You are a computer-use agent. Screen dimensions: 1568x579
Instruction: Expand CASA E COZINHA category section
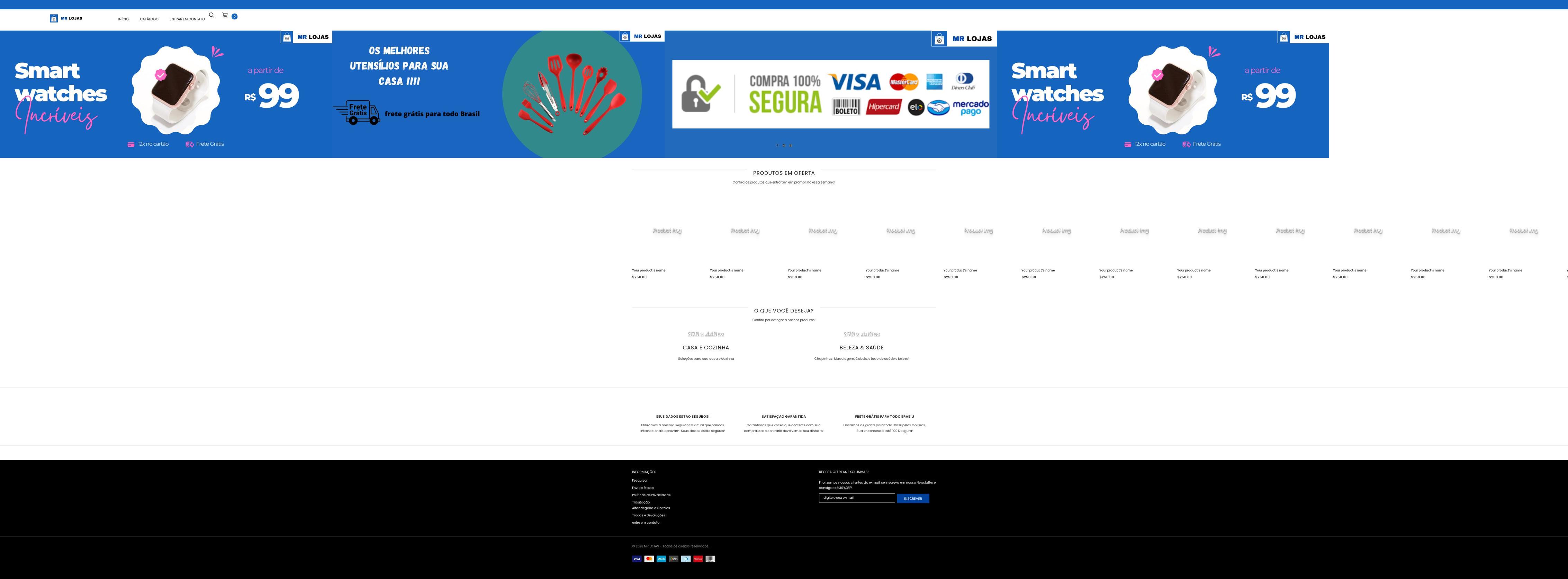[x=706, y=347]
